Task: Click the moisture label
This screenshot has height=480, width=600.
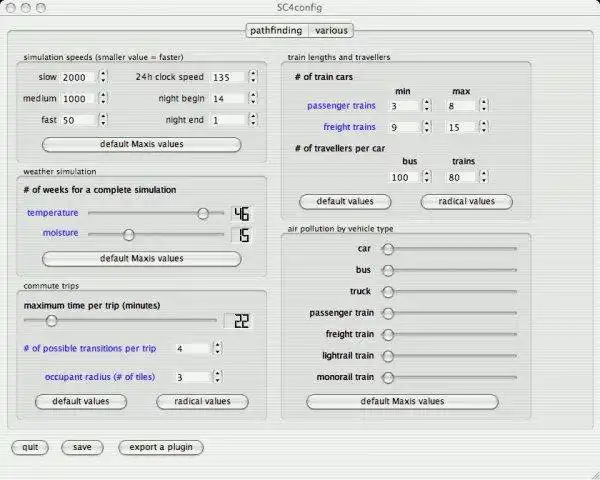Action: pyautogui.click(x=60, y=233)
